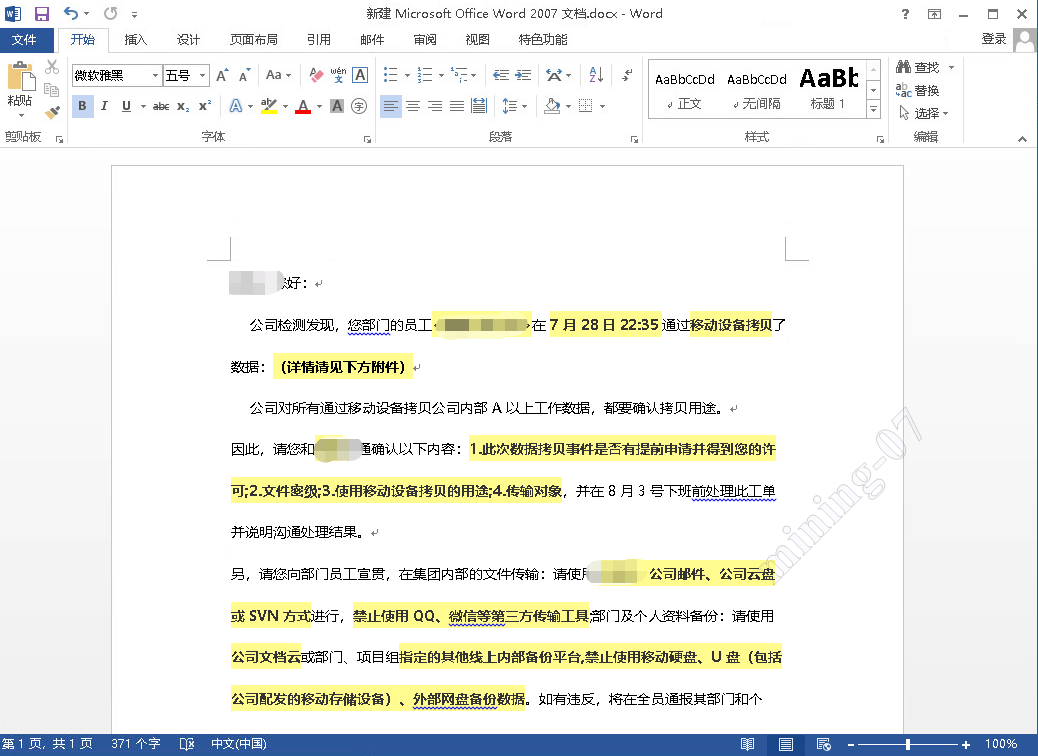
Task: Open the line spacing dropdown
Action: click(514, 106)
